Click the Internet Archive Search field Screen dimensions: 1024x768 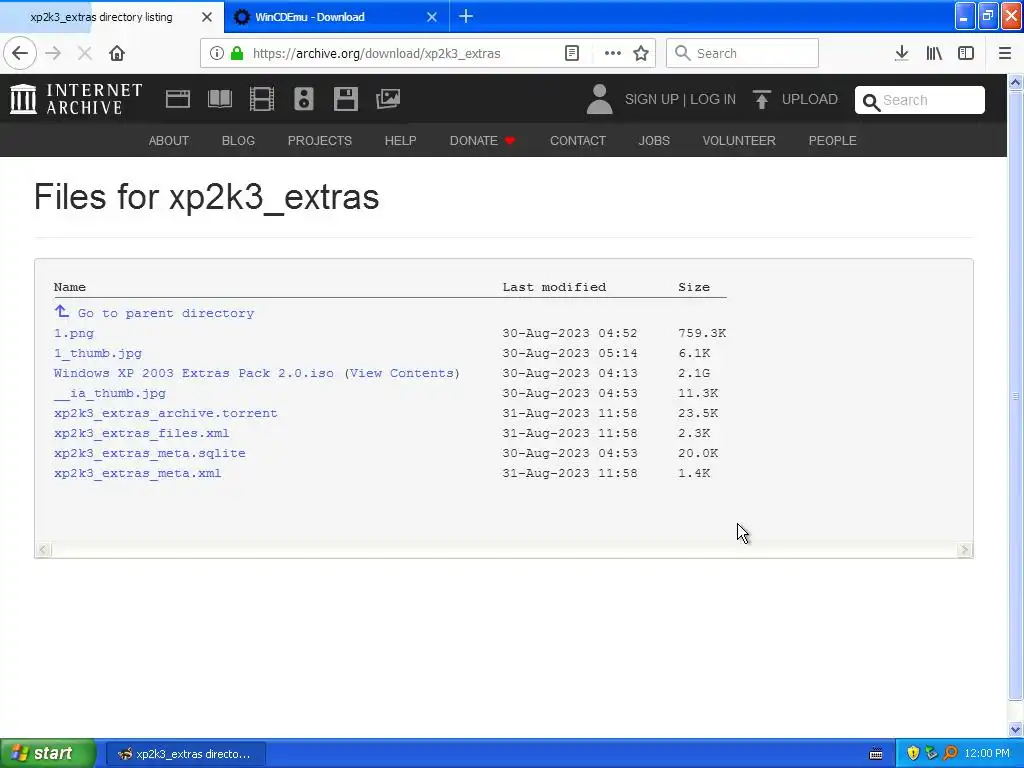pyautogui.click(x=920, y=100)
